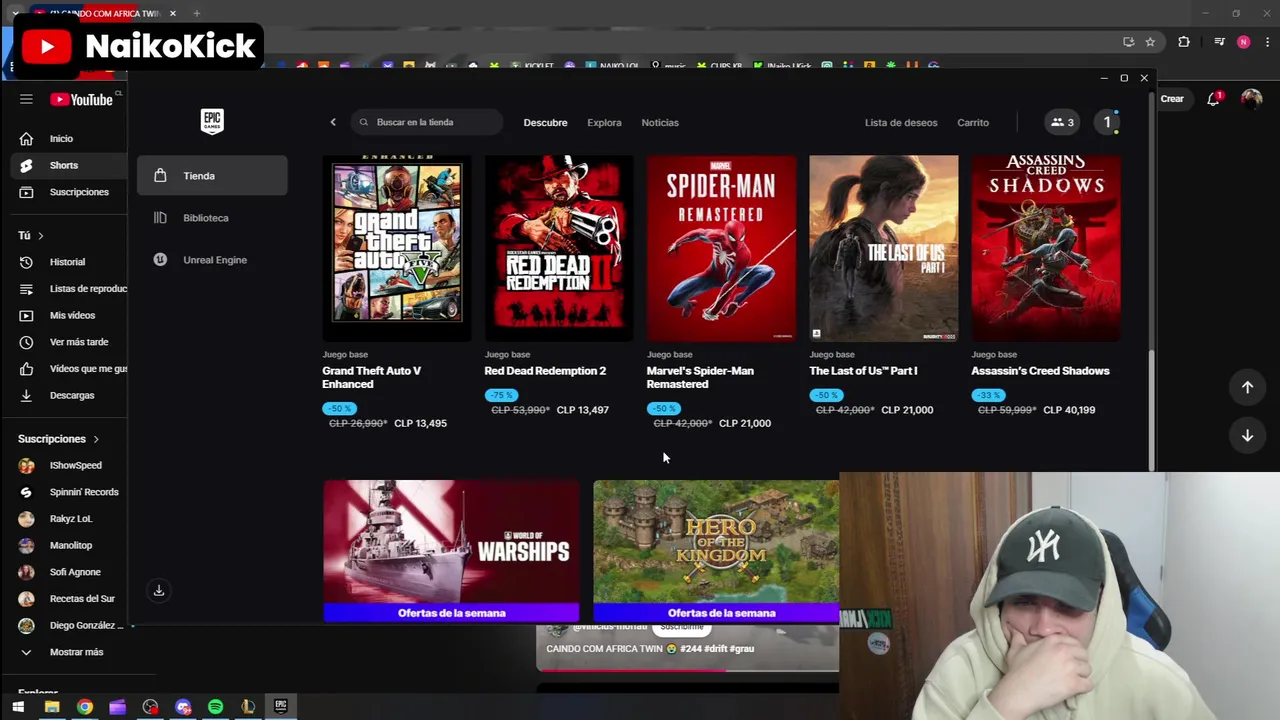Click the -33 % discount badge
The height and width of the screenshot is (720, 1280).
(988, 395)
